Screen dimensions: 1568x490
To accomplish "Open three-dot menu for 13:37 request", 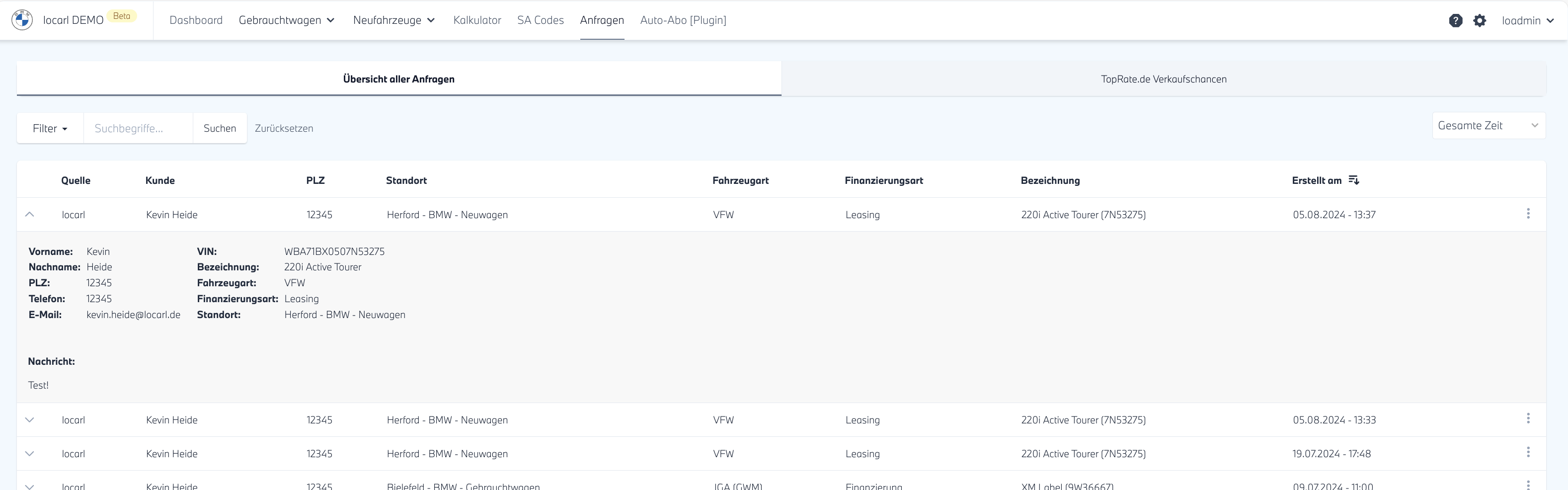I will pyautogui.click(x=1528, y=214).
